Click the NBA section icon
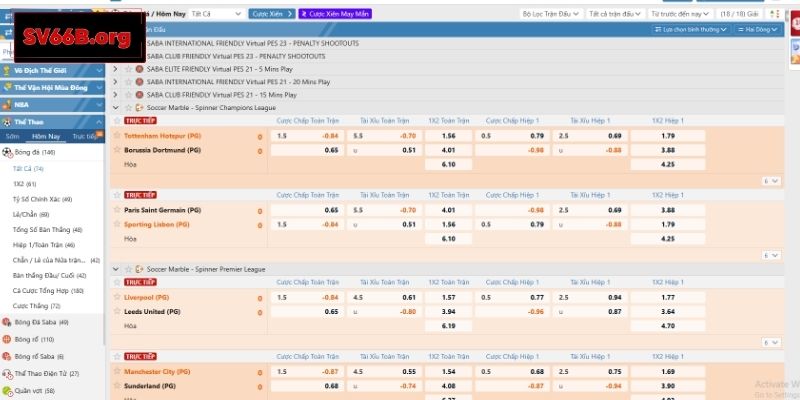 point(8,104)
